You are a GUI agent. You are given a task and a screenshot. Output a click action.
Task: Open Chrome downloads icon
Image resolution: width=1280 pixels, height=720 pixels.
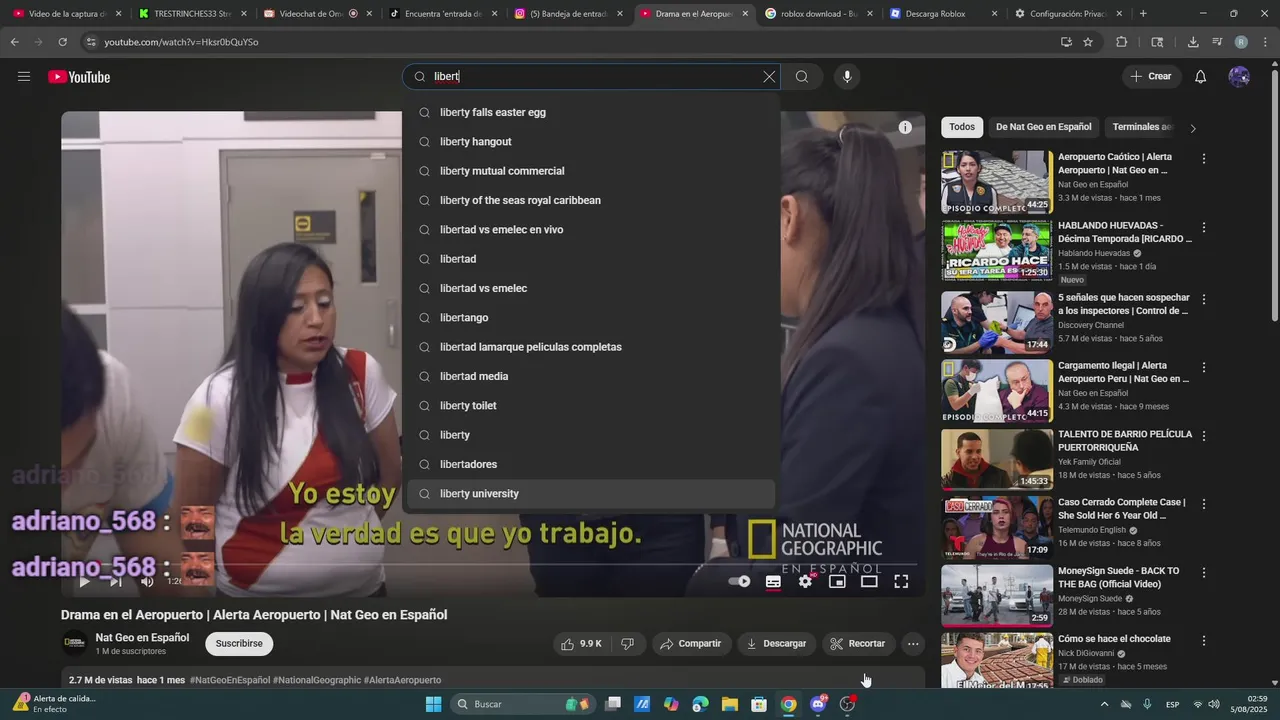pyautogui.click(x=1193, y=42)
